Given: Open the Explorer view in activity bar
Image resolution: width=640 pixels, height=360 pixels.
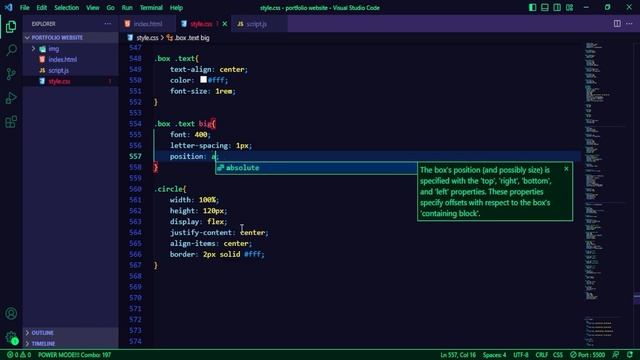Looking at the screenshot, I should 11,27.
